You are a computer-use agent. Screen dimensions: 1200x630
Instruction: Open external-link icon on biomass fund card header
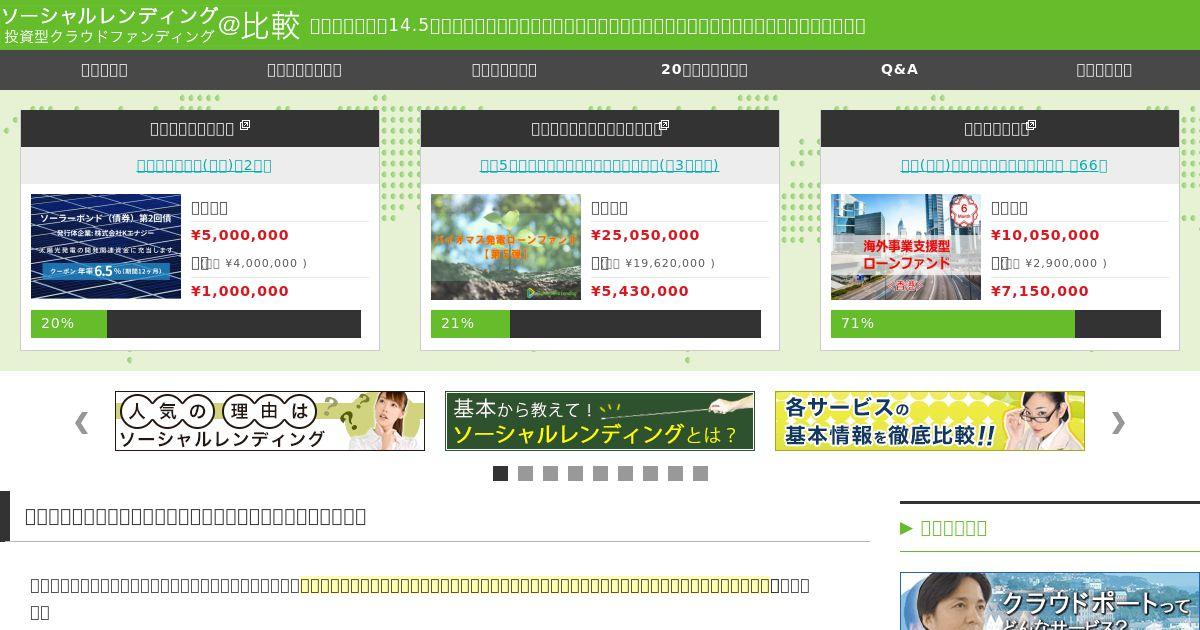click(x=664, y=126)
